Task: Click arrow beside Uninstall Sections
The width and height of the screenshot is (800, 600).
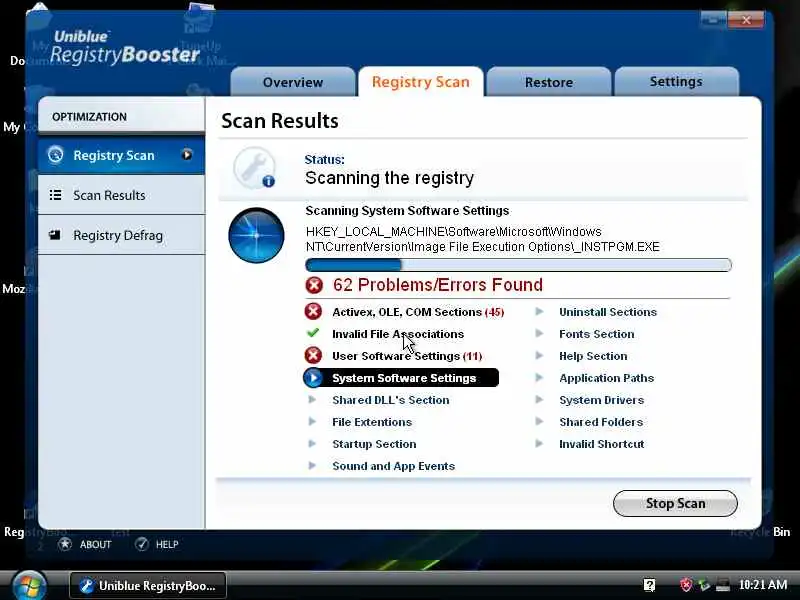Action: pos(539,311)
